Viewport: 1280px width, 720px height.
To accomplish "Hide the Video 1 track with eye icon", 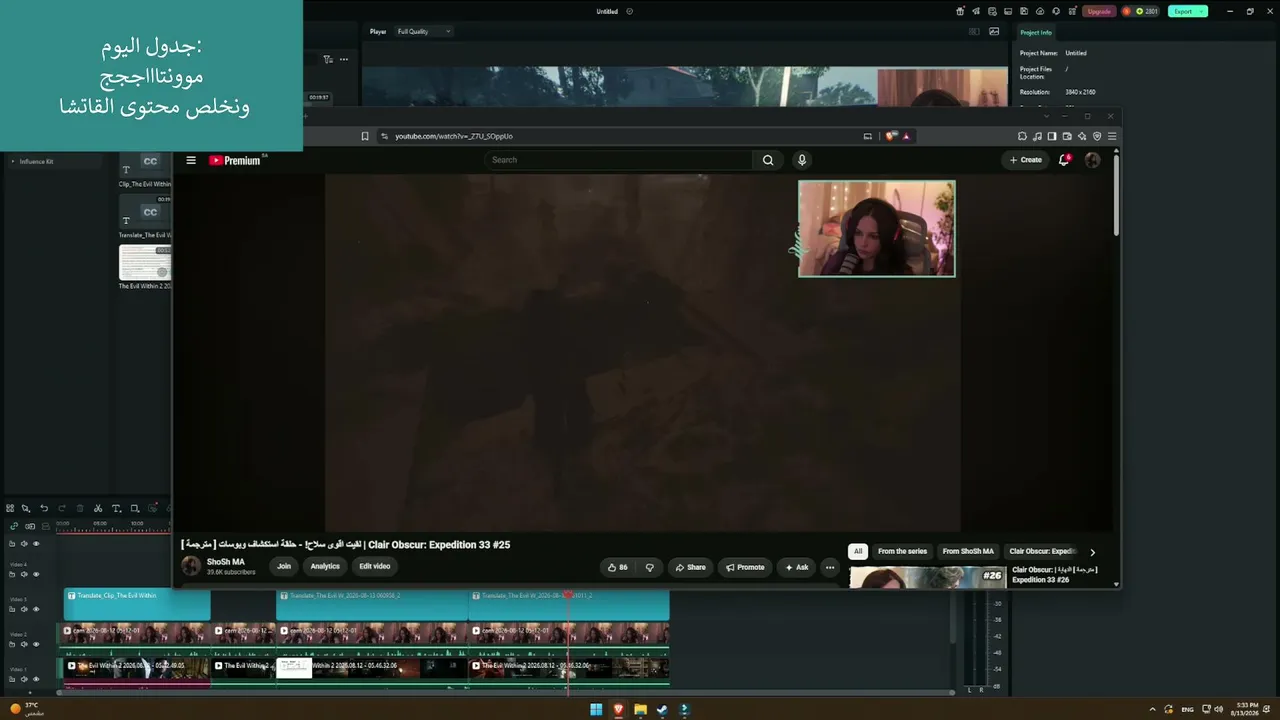I will pyautogui.click(x=36, y=679).
